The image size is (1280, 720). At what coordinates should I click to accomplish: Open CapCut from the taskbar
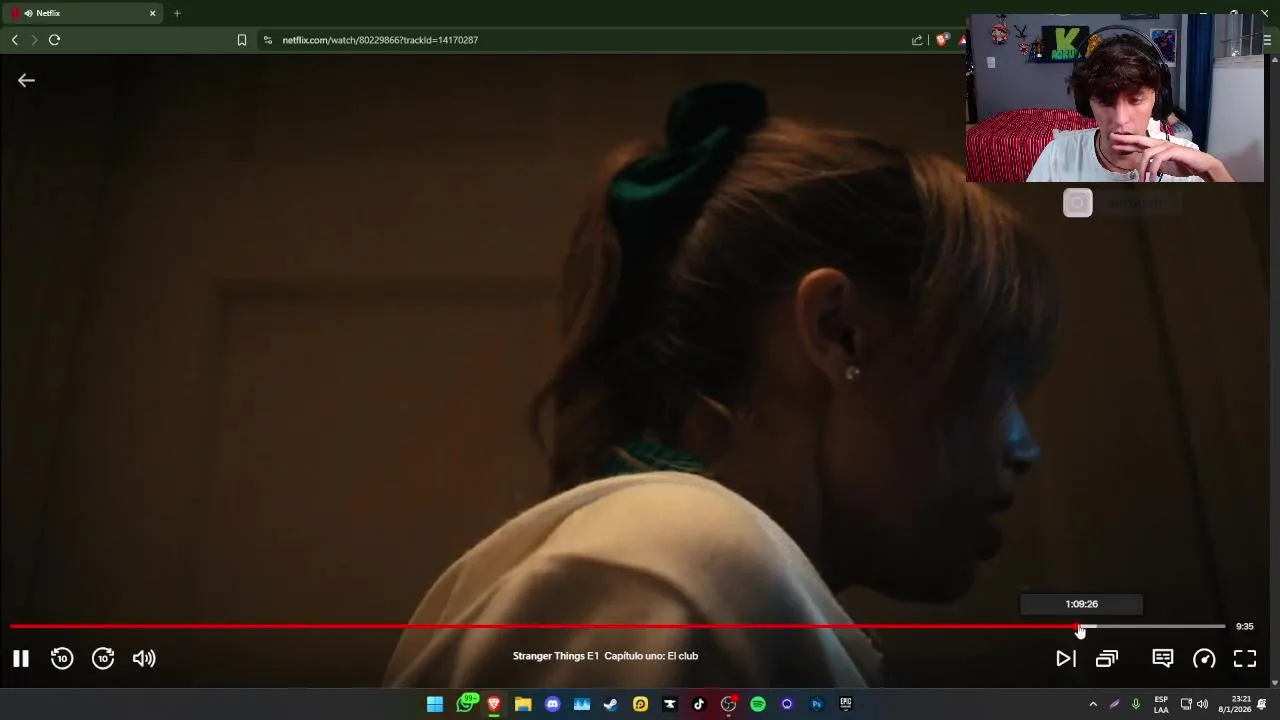[670, 704]
